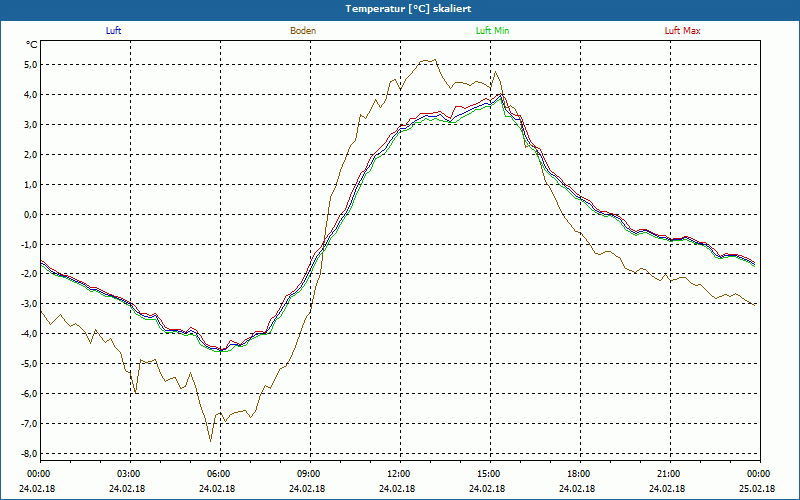Click the -1,0 y-axis value
This screenshot has width=800, height=500.
(x=29, y=244)
